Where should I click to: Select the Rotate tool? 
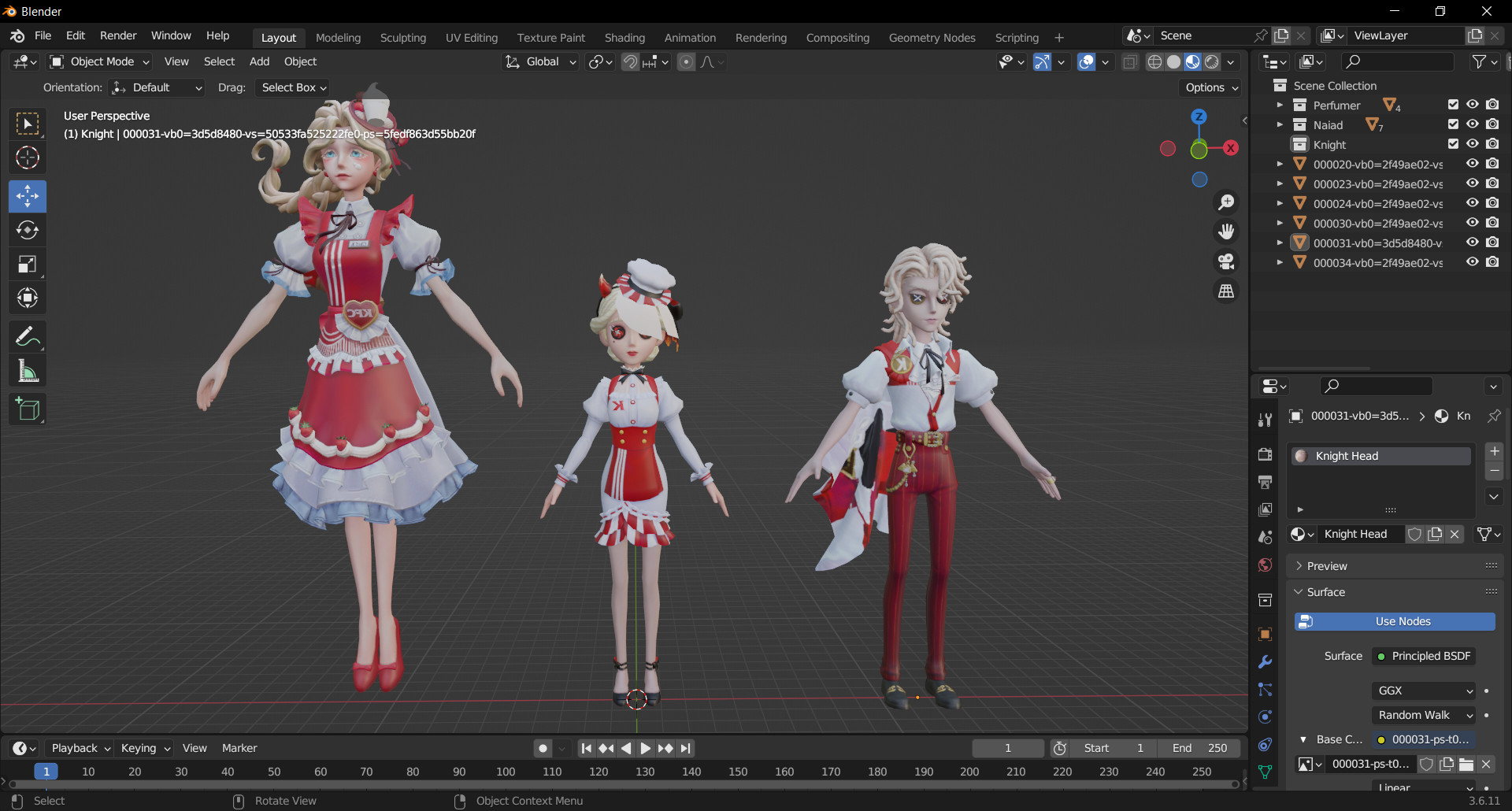(x=27, y=230)
